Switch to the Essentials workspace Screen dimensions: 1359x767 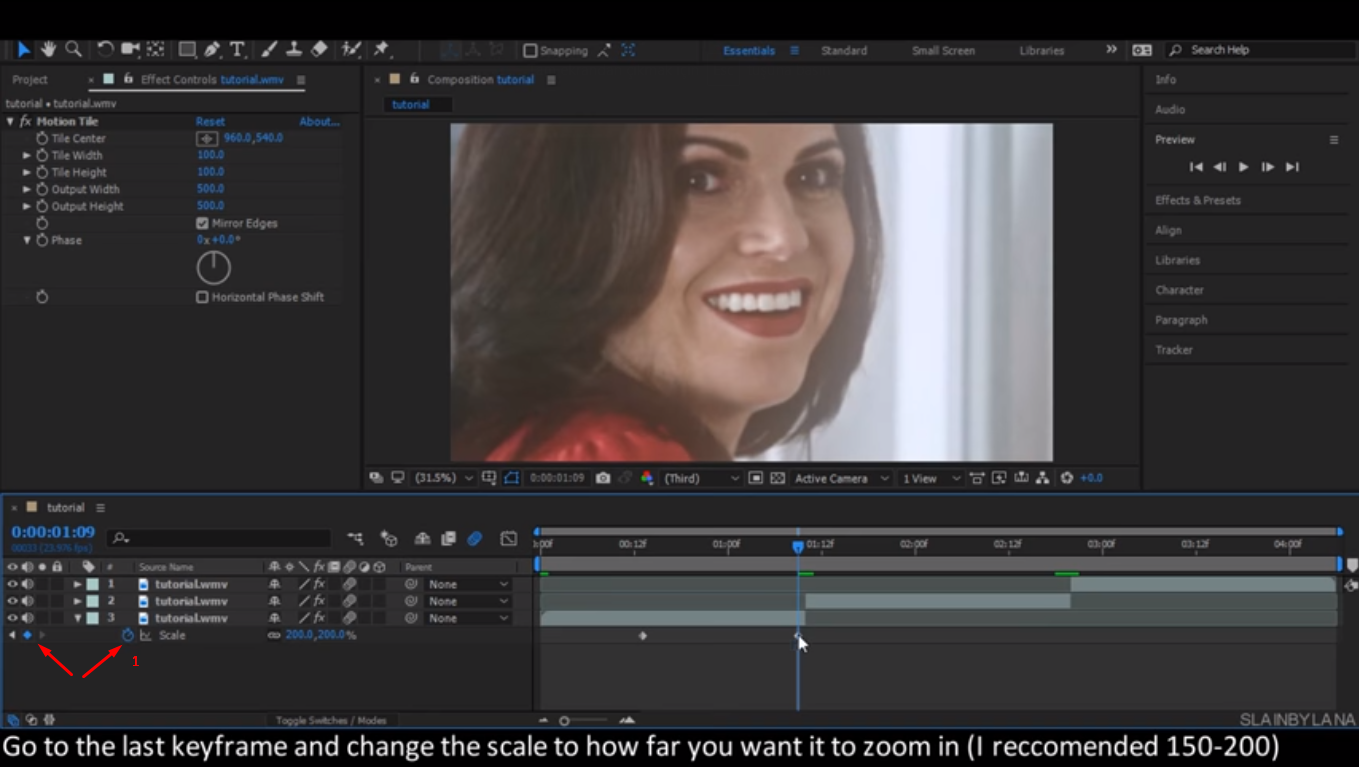749,50
